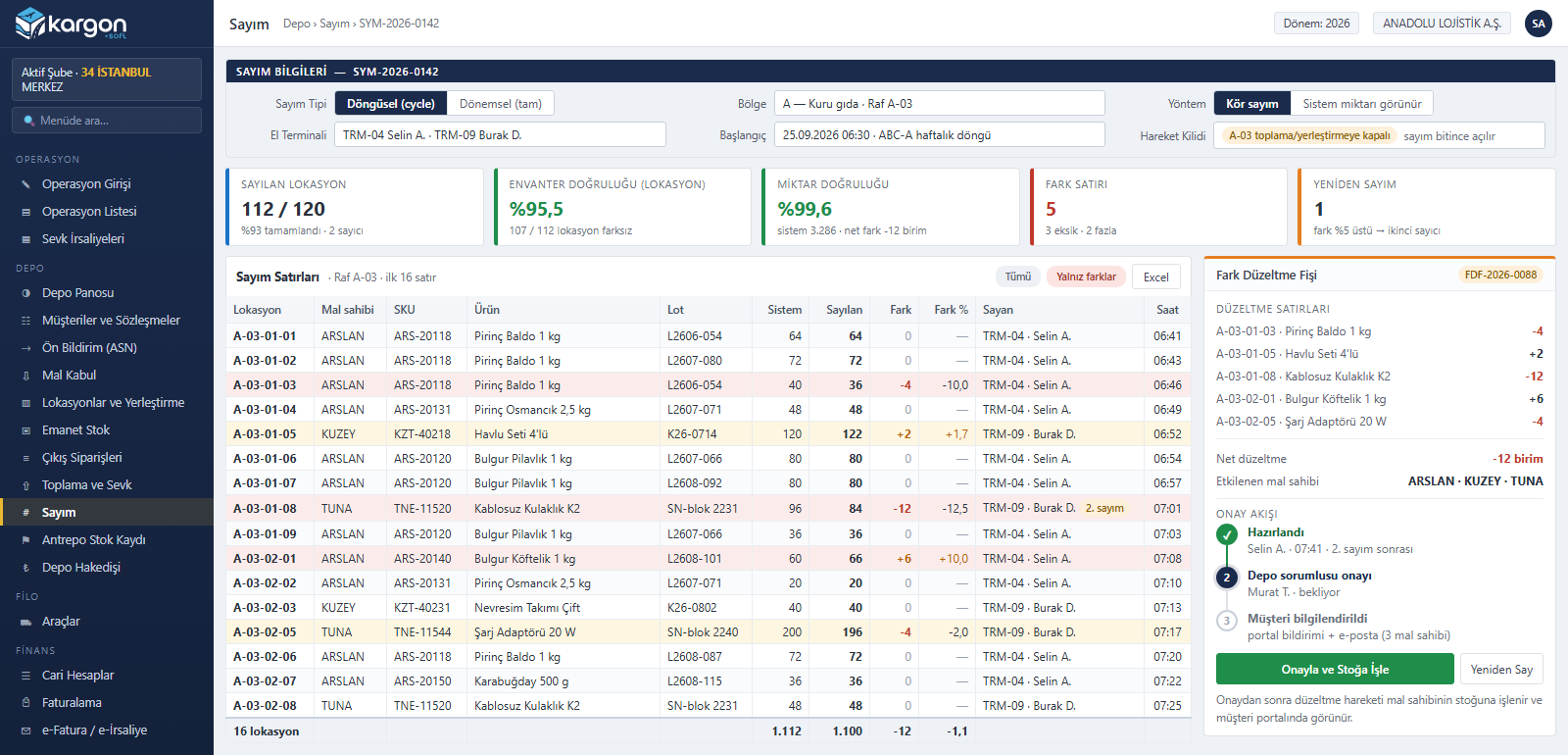Click the Cari Hesaplar icon

[x=26, y=676]
